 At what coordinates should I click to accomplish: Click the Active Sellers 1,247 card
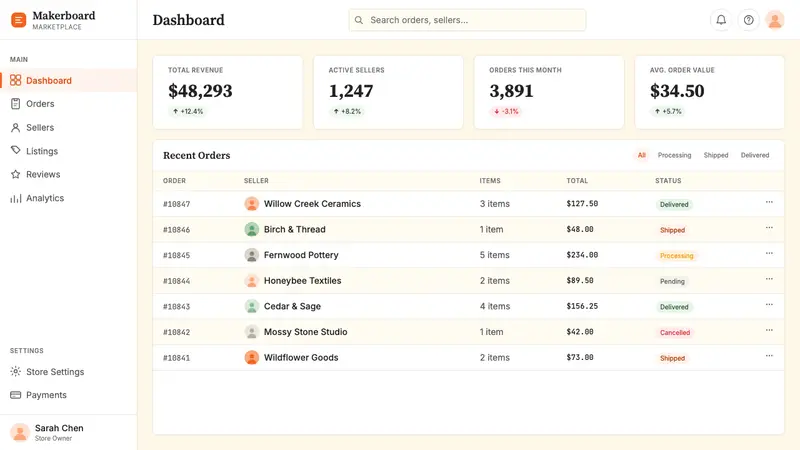[388, 92]
